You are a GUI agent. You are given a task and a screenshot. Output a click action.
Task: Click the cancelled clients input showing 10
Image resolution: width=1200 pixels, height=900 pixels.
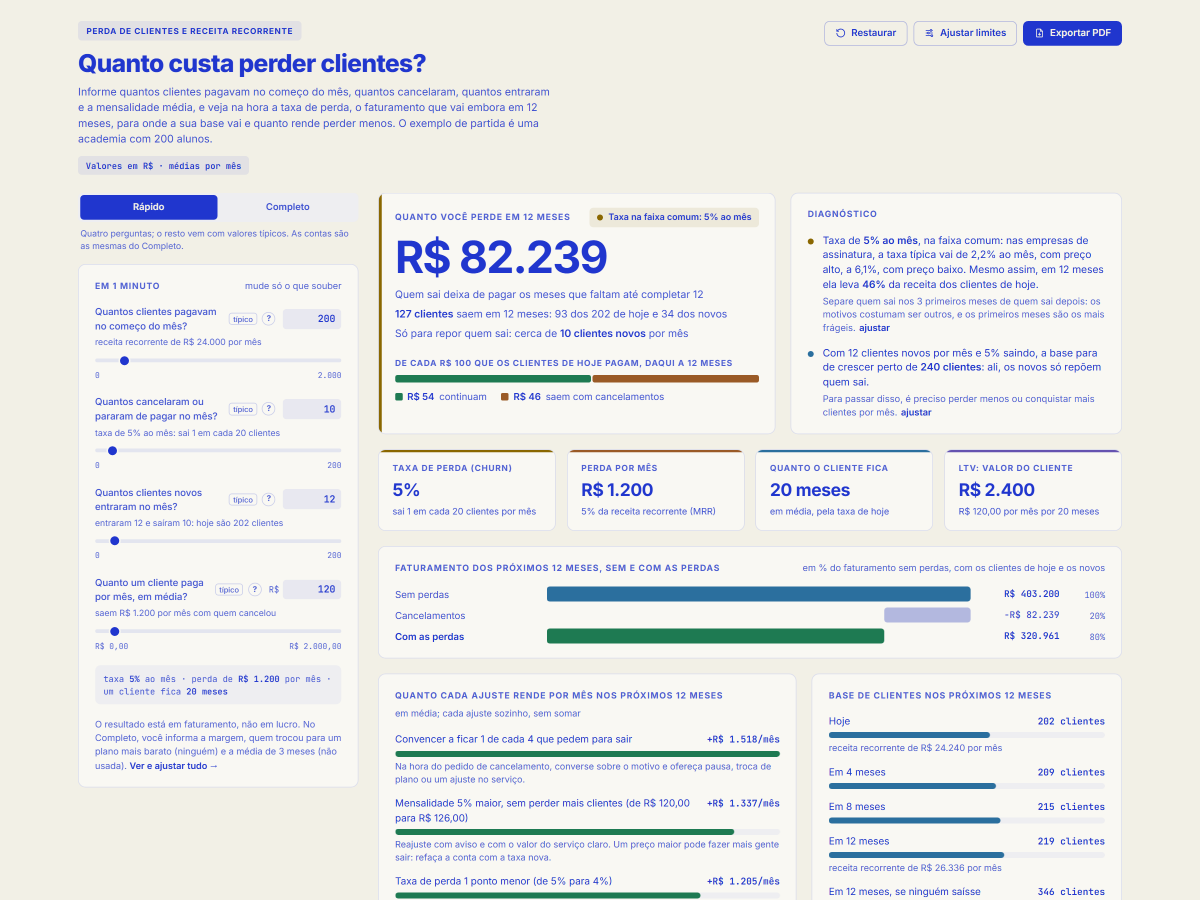(x=312, y=409)
